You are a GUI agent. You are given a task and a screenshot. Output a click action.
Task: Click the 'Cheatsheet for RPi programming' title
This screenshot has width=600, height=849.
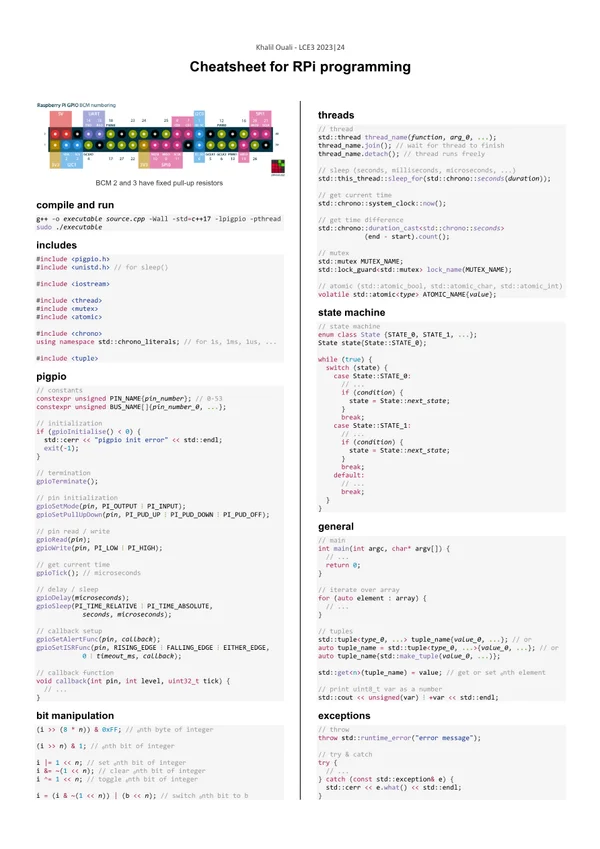click(x=300, y=67)
